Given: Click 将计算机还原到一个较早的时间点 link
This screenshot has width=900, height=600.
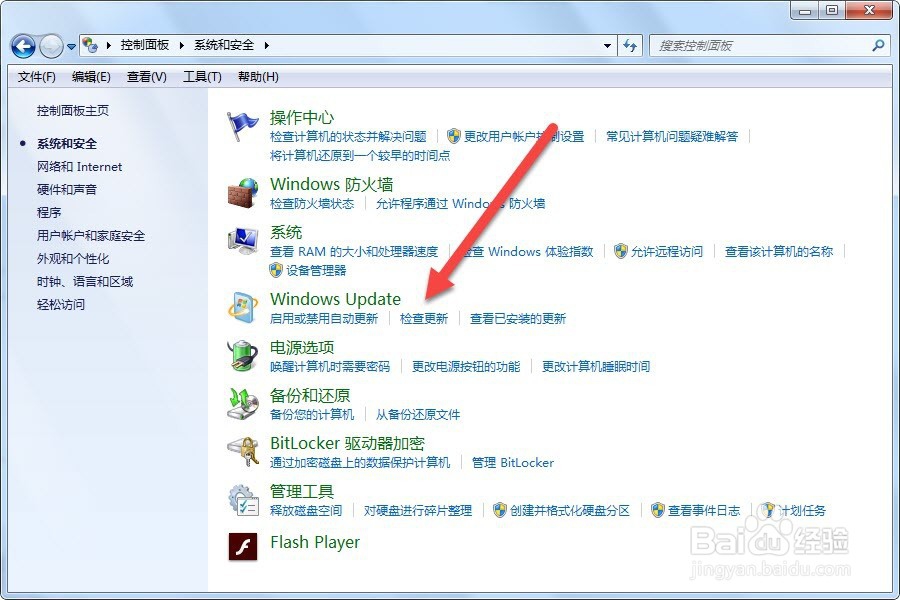Looking at the screenshot, I should [x=360, y=156].
